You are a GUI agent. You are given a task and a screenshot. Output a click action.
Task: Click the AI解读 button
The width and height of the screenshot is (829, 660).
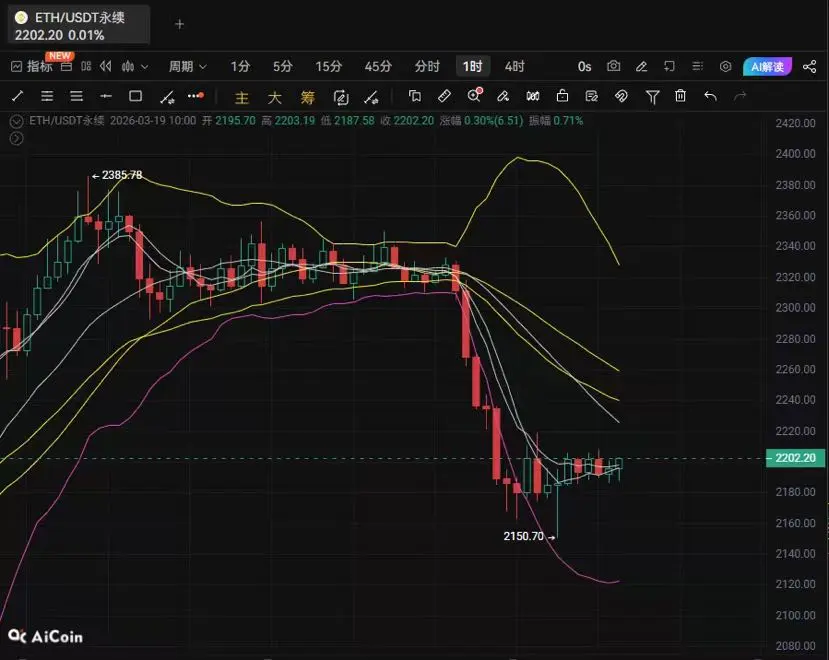(x=767, y=67)
